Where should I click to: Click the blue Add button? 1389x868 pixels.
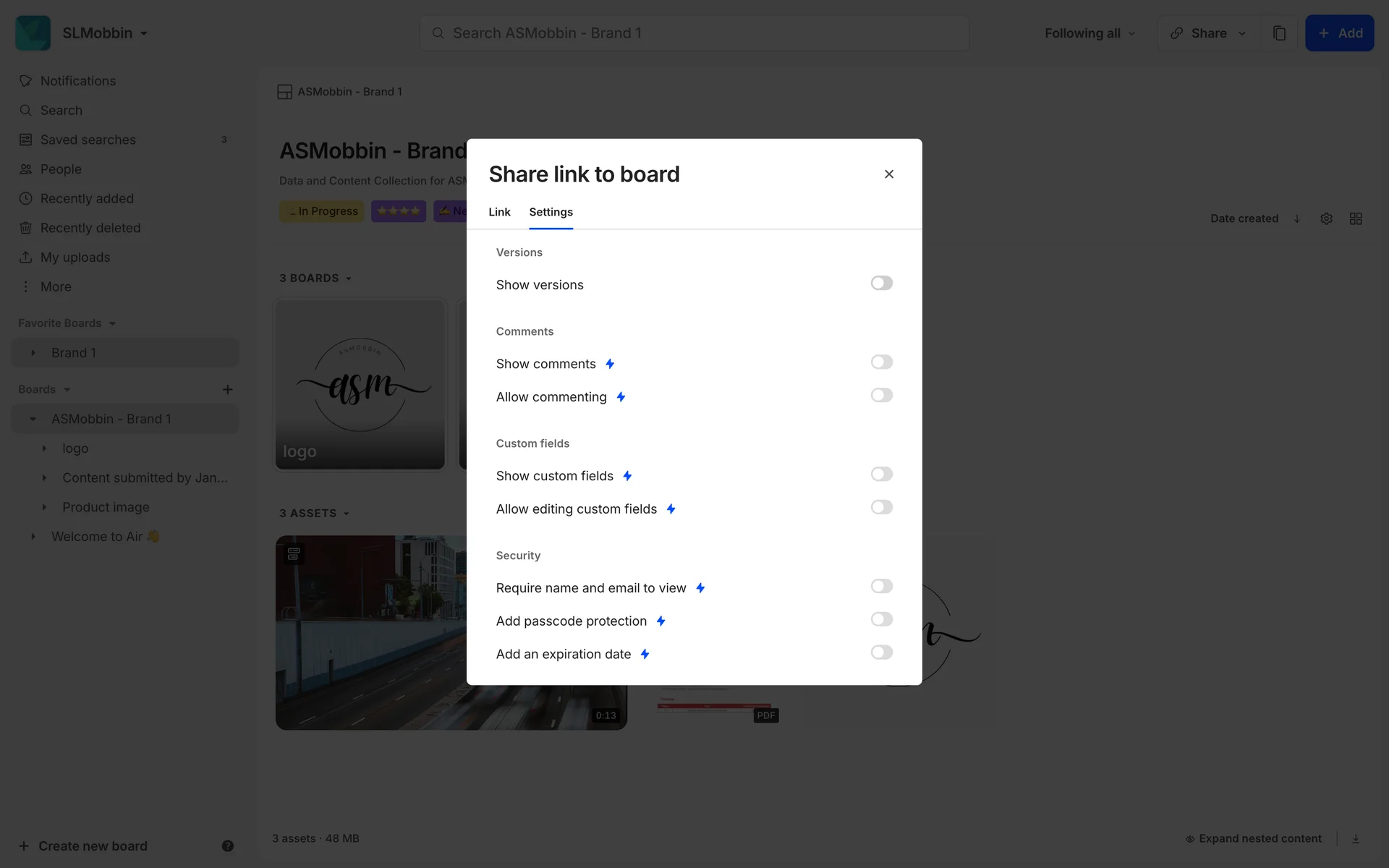pyautogui.click(x=1339, y=33)
